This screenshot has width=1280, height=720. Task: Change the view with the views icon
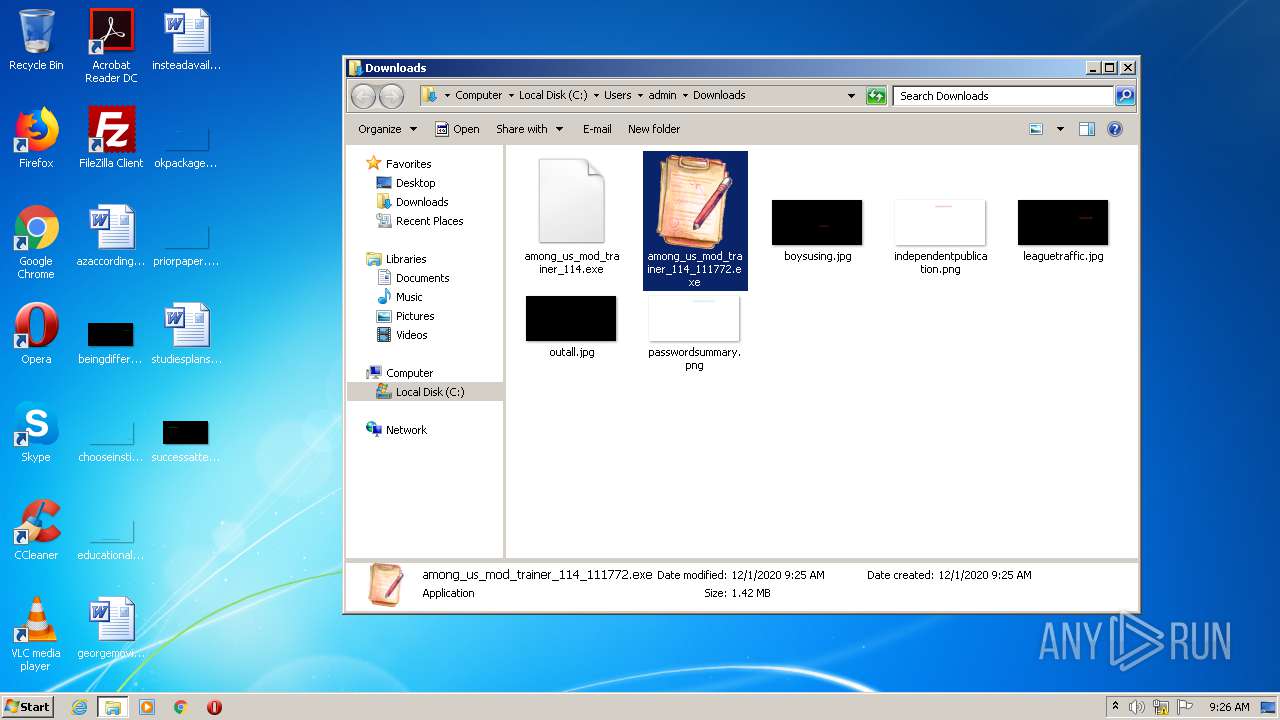1036,129
